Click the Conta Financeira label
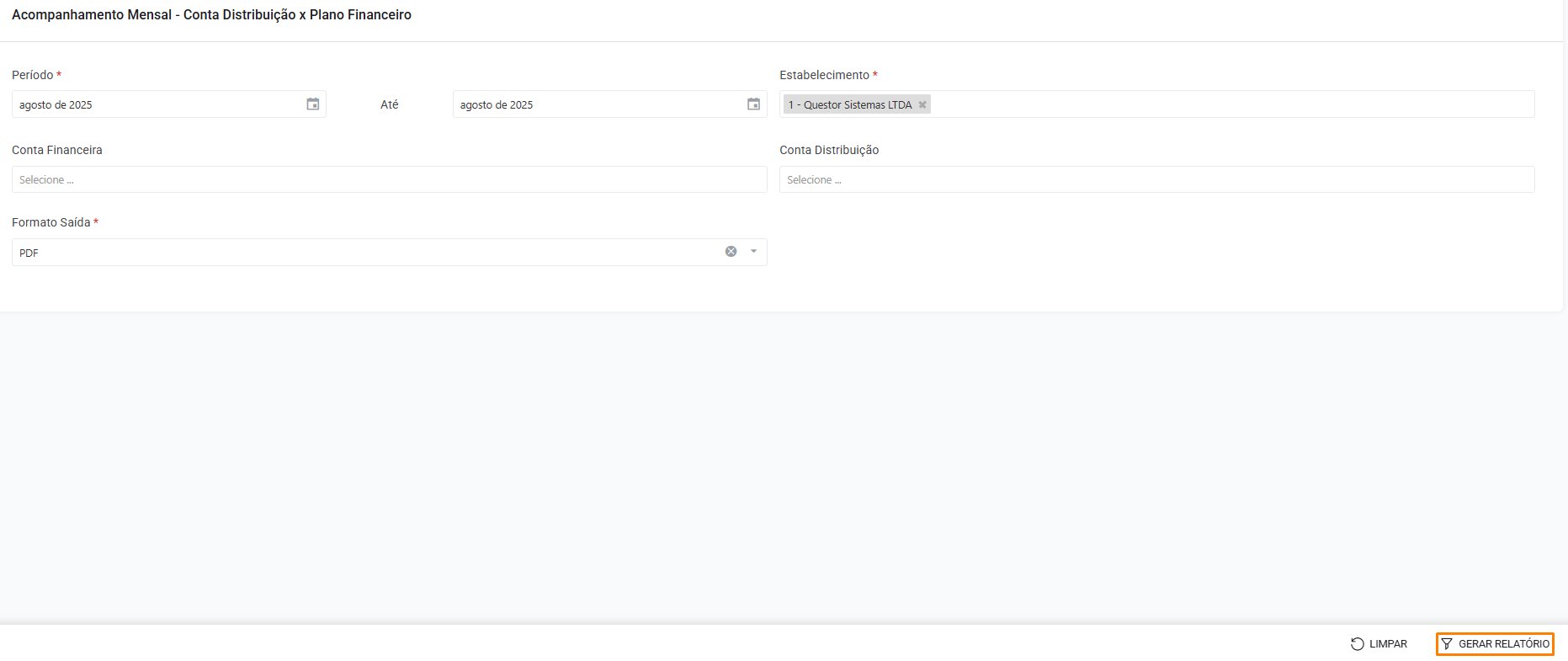Screen dimensions: 1568x661 [57, 150]
